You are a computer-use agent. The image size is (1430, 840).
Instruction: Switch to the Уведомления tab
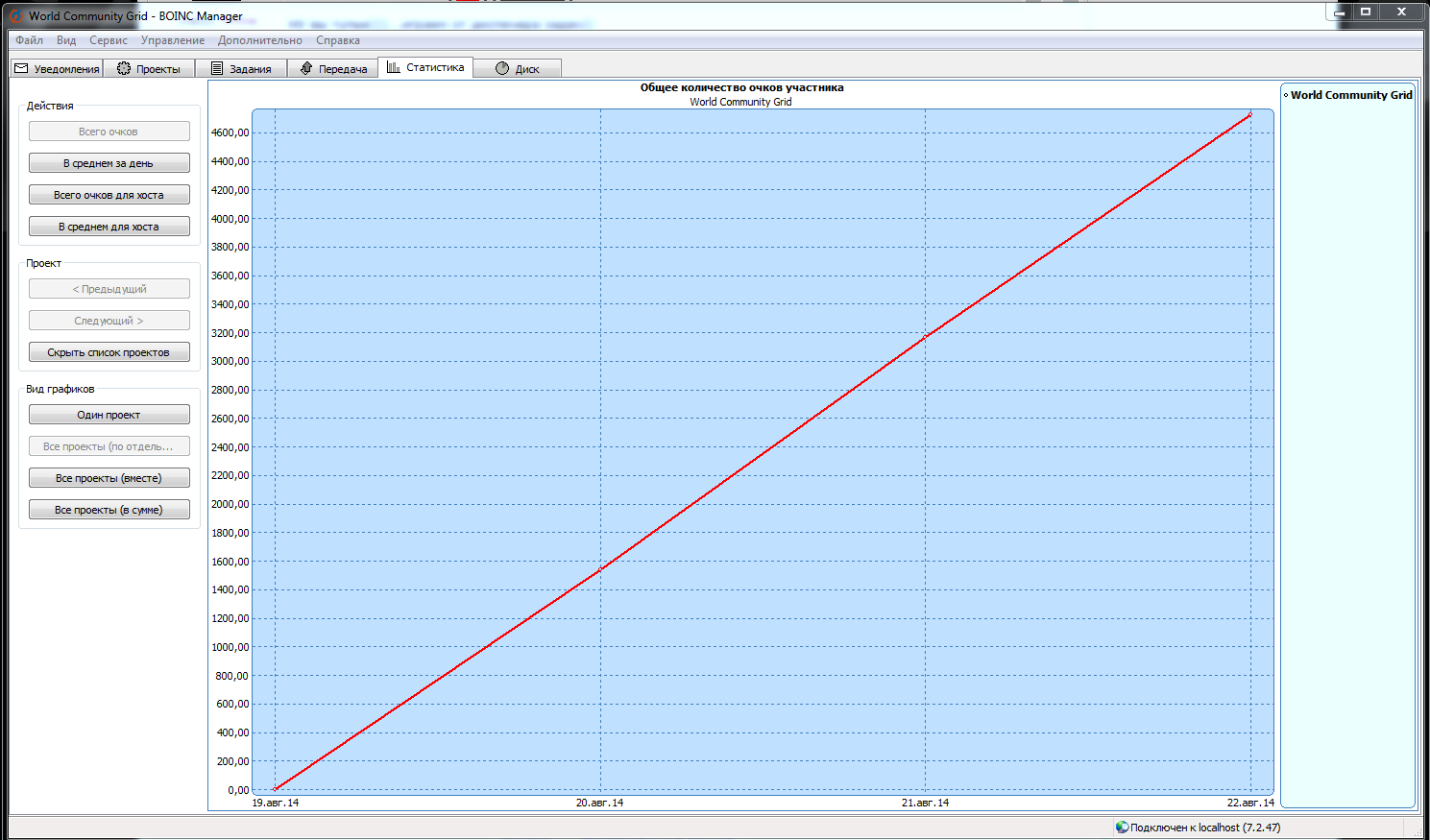coord(58,68)
